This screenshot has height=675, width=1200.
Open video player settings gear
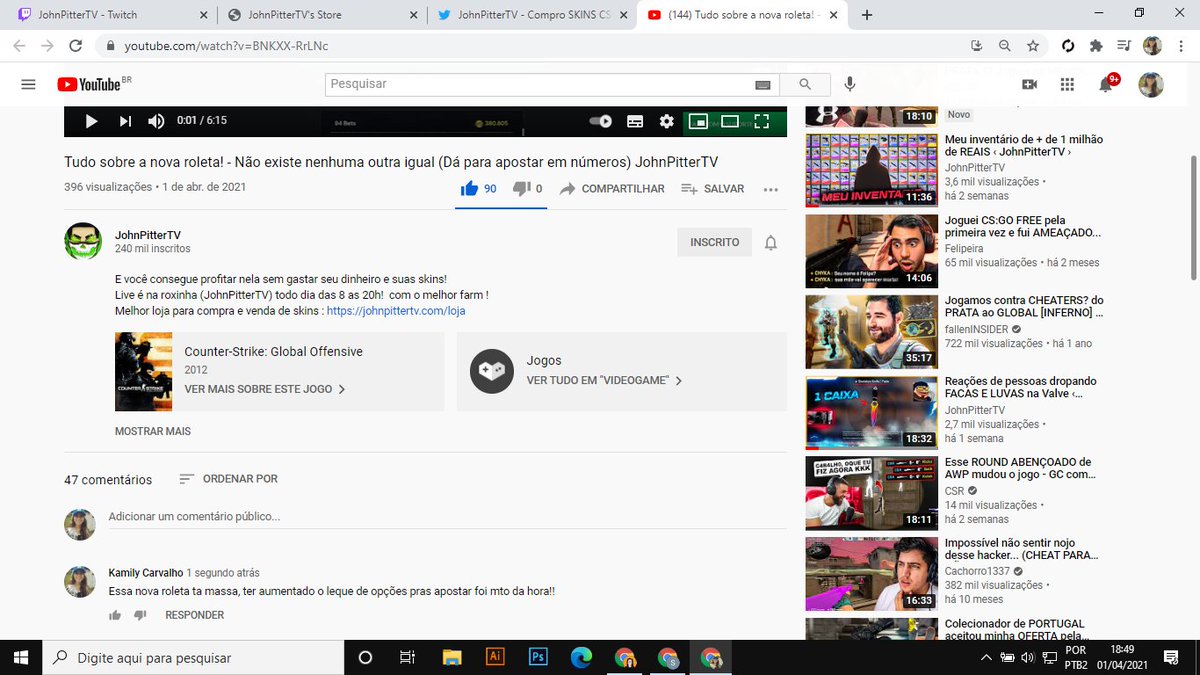coord(666,121)
